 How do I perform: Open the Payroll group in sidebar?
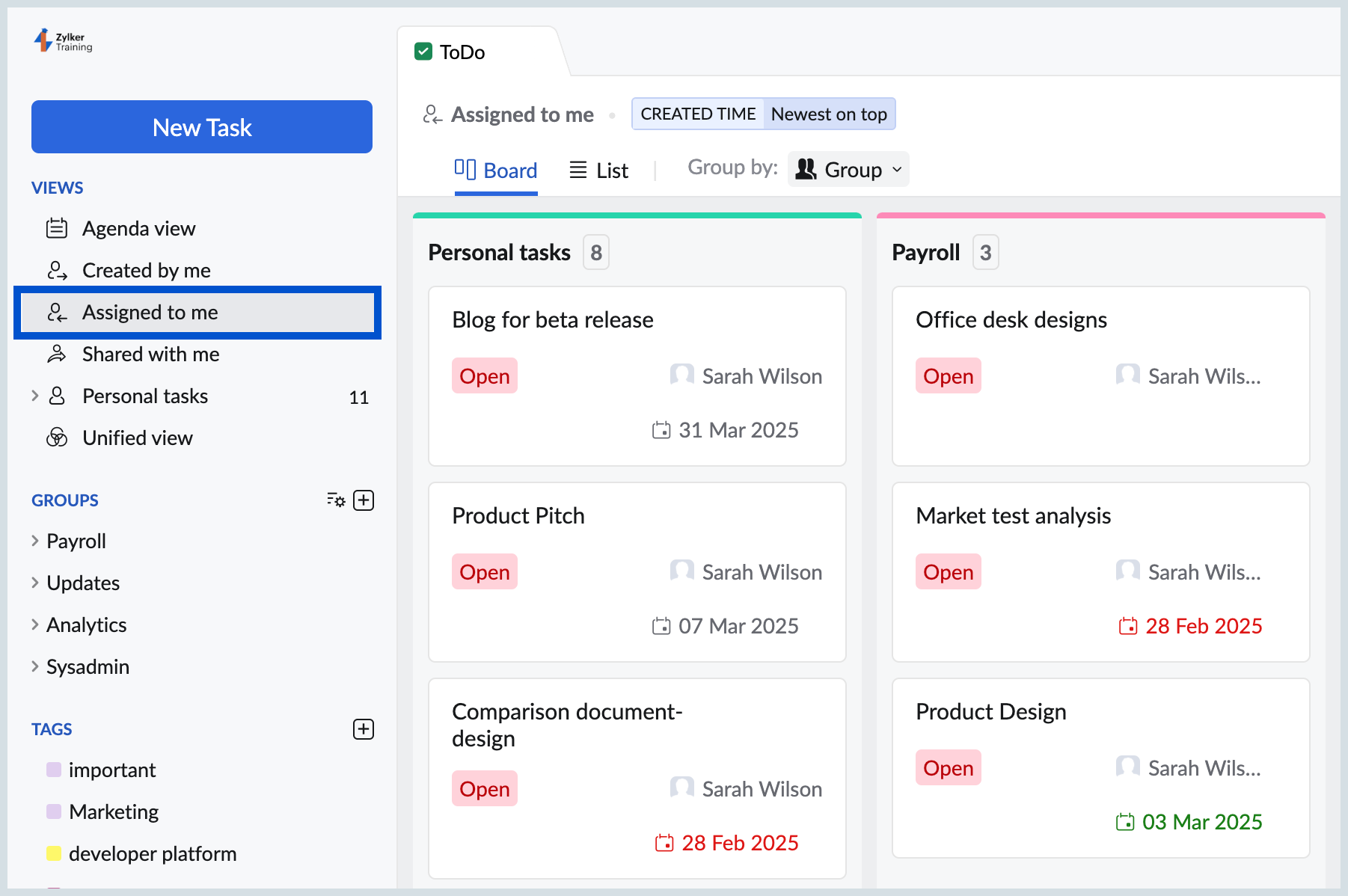76,541
